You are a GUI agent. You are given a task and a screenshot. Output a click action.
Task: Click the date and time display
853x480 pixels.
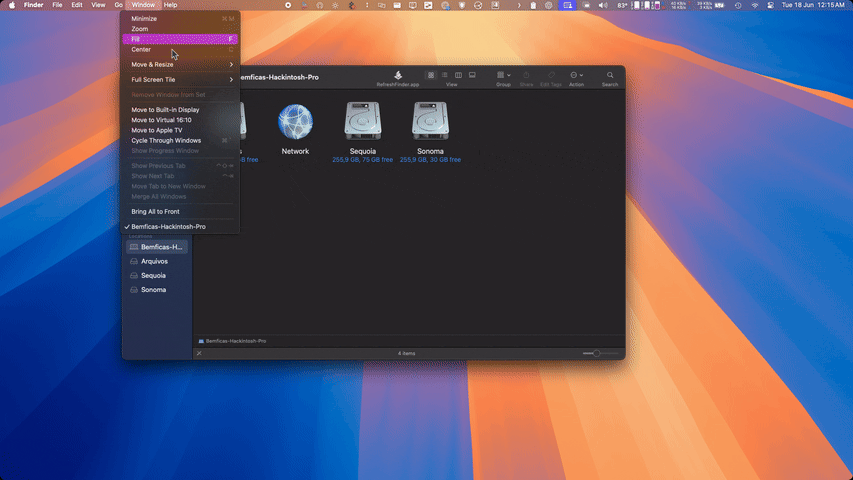tap(813, 5)
